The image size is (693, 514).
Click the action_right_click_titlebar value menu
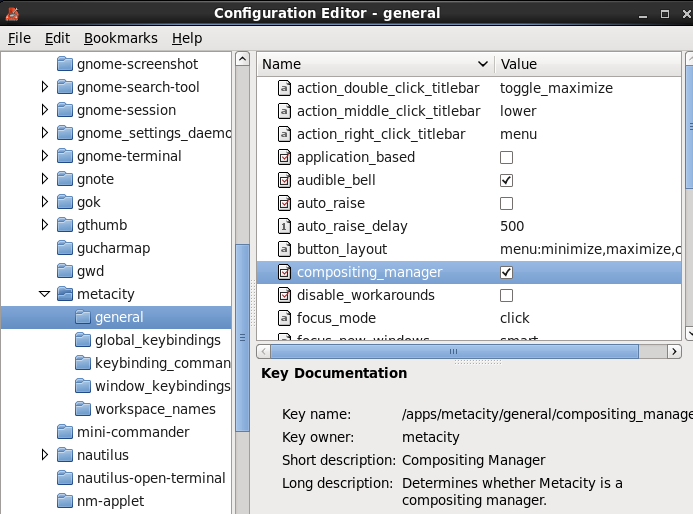click(518, 134)
